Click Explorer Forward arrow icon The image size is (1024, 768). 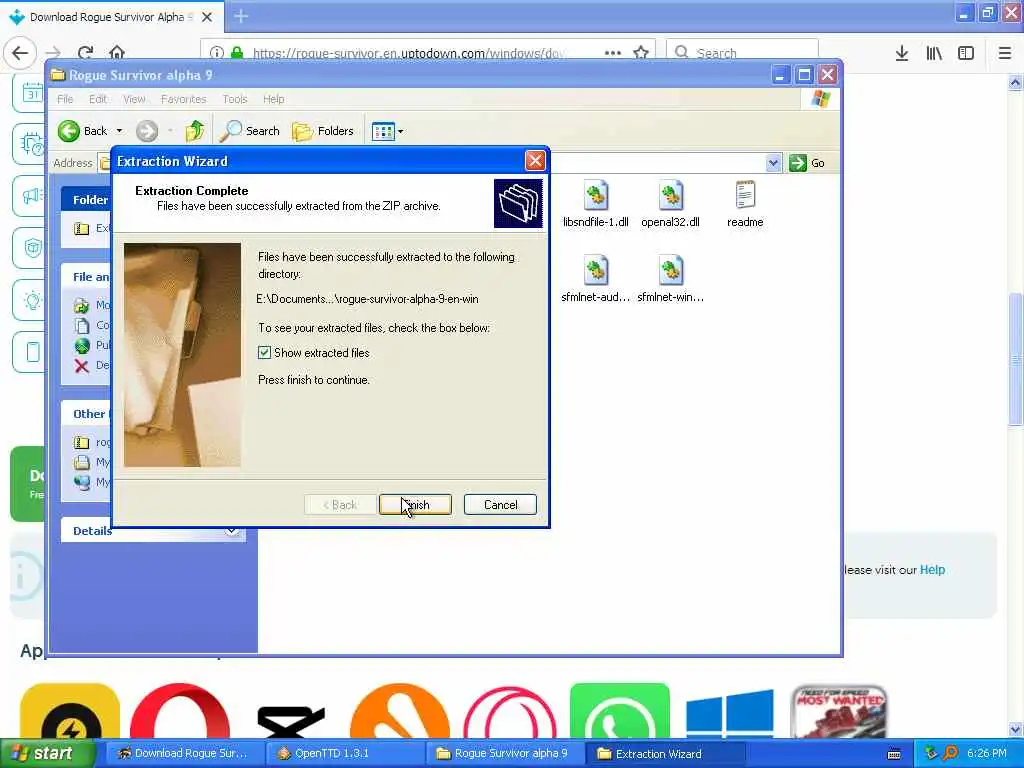click(147, 131)
